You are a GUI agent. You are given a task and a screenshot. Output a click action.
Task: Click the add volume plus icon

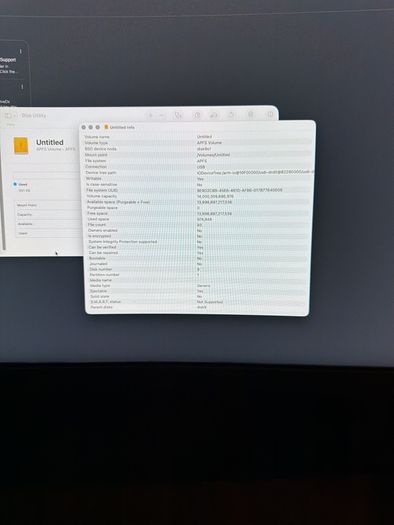pos(150,115)
